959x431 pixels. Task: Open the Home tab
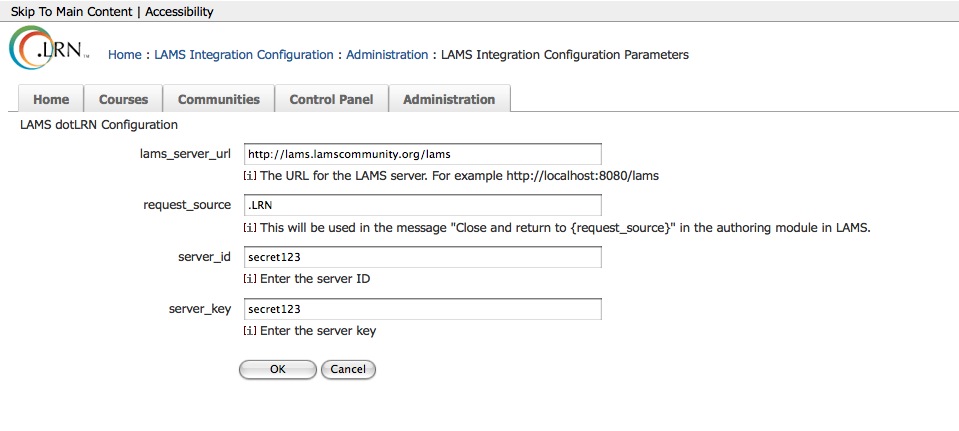(x=51, y=99)
